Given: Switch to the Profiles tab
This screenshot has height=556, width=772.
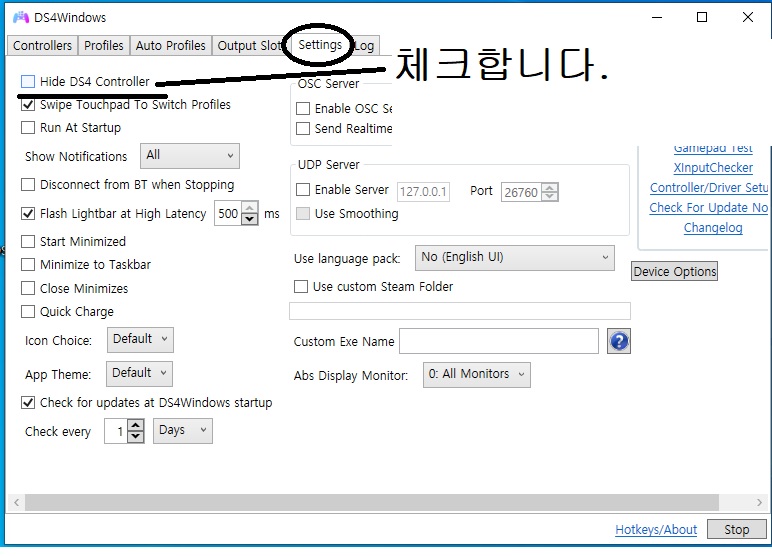Looking at the screenshot, I should pyautogui.click(x=103, y=45).
